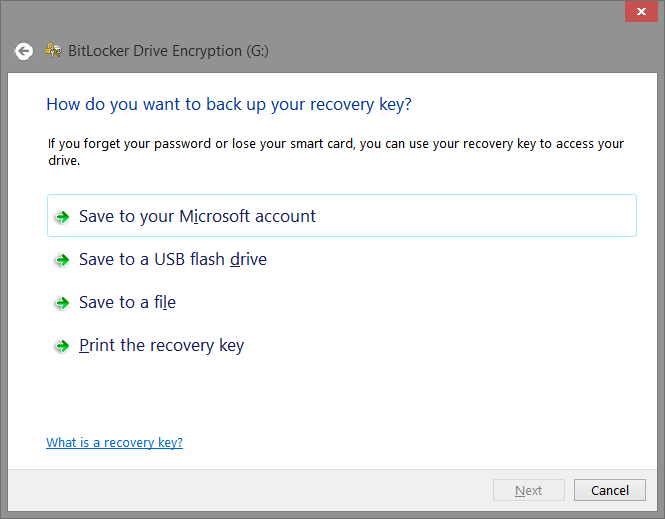Screen dimensions: 665x519
Task: Click green arrow beside Save to Microsoft account
Action: click(63, 217)
